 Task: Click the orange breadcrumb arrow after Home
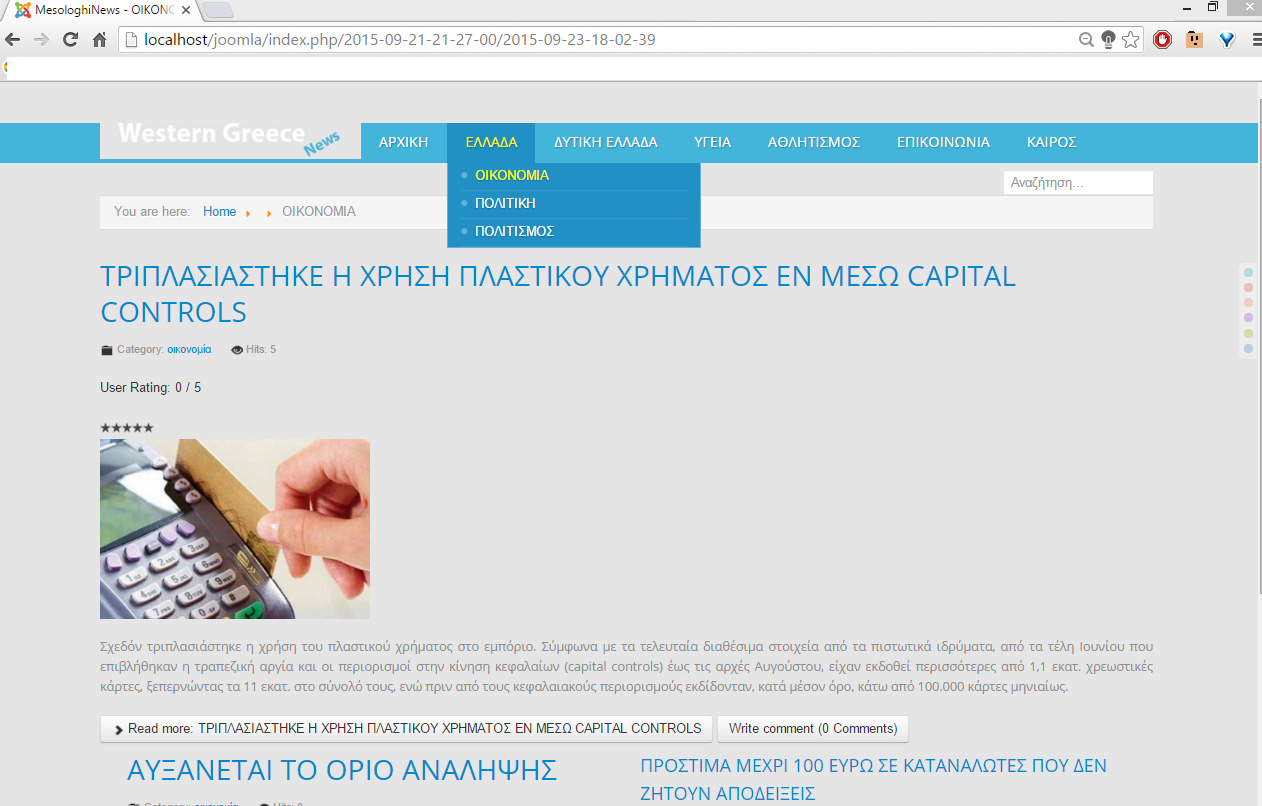[247, 212]
